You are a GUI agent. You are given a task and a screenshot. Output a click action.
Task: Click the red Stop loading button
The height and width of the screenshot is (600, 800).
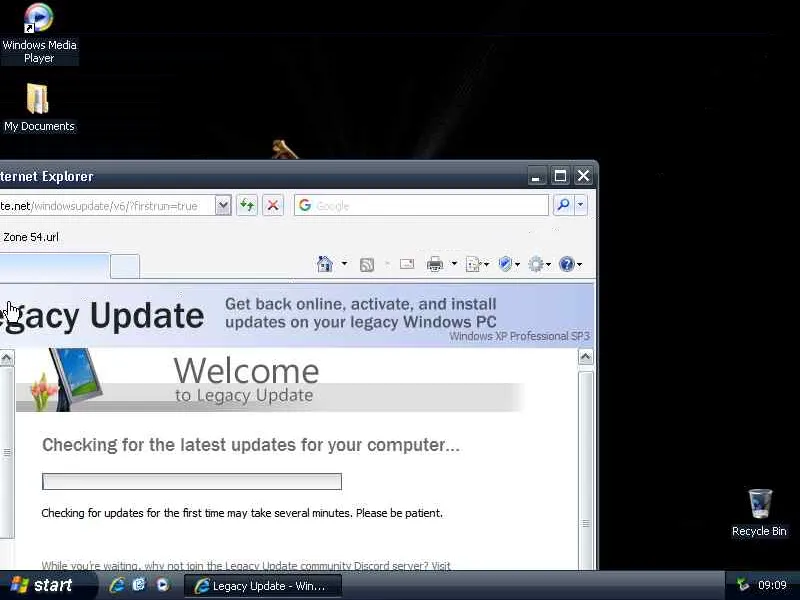click(x=273, y=206)
